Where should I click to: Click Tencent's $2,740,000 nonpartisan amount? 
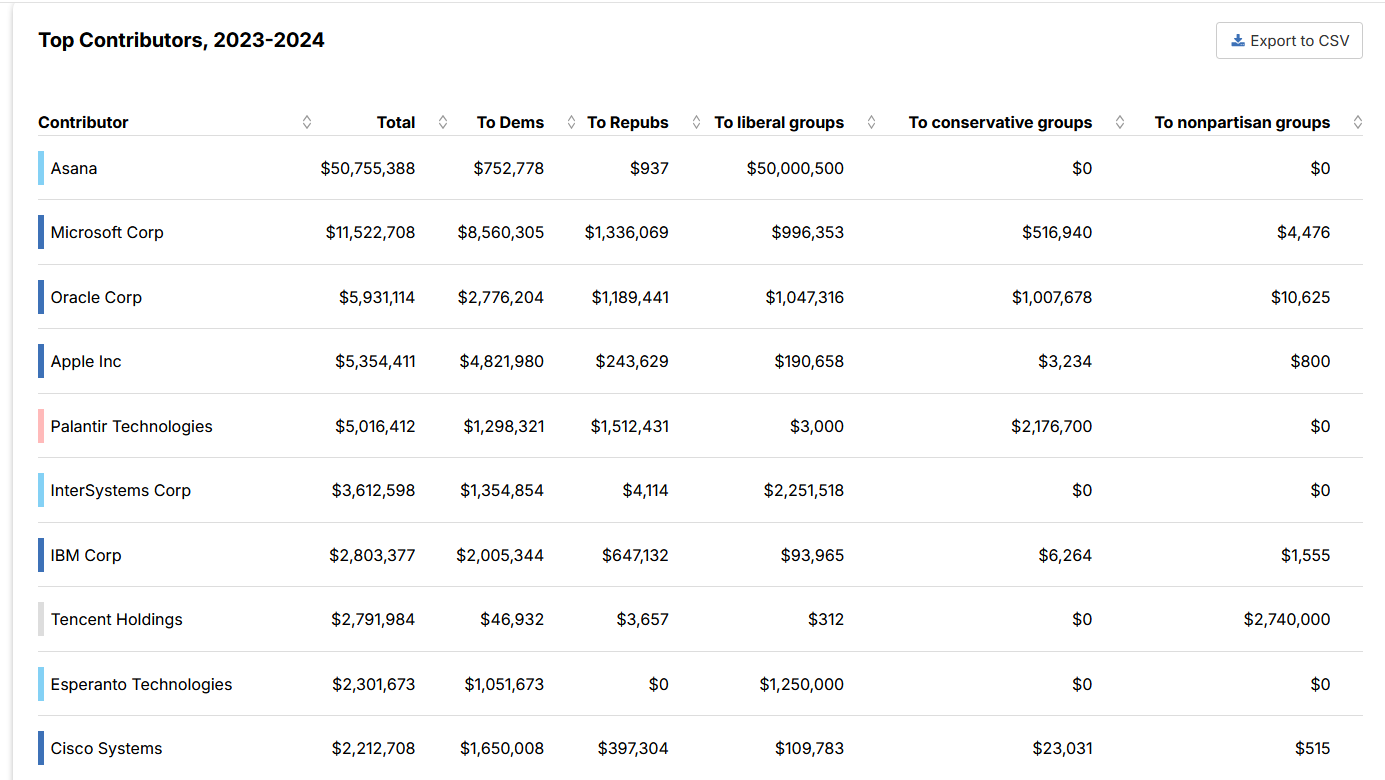pos(1286,619)
